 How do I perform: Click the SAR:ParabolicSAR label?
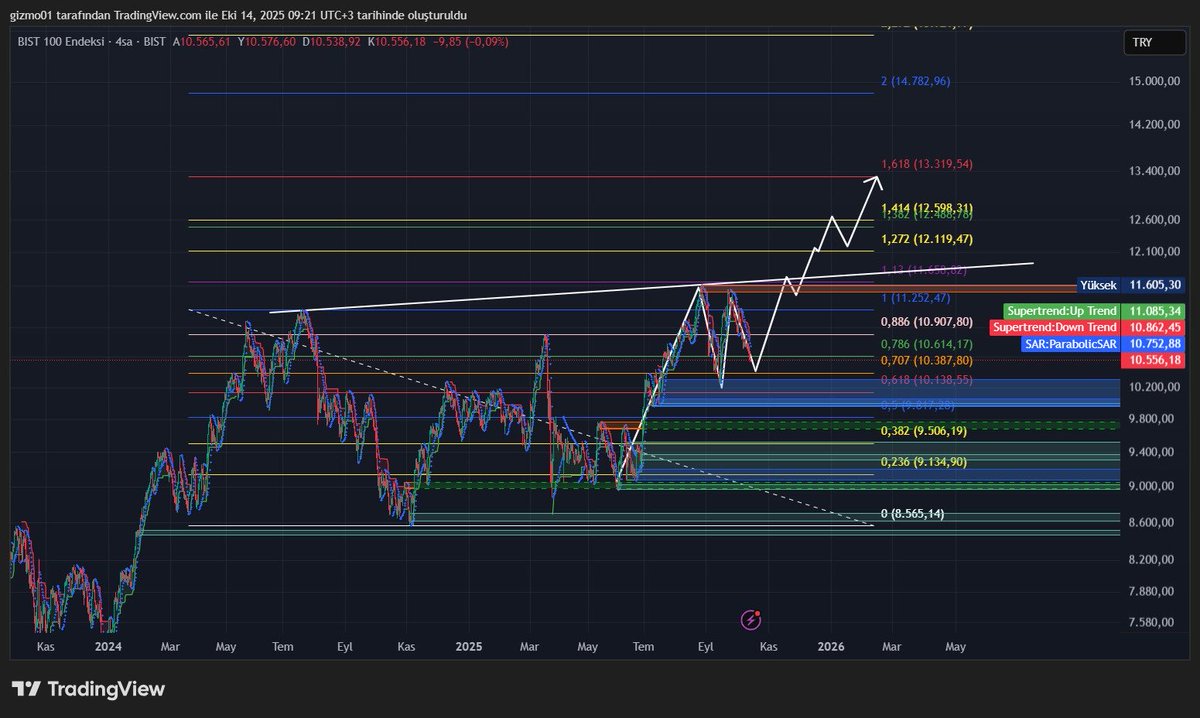(x=1071, y=344)
